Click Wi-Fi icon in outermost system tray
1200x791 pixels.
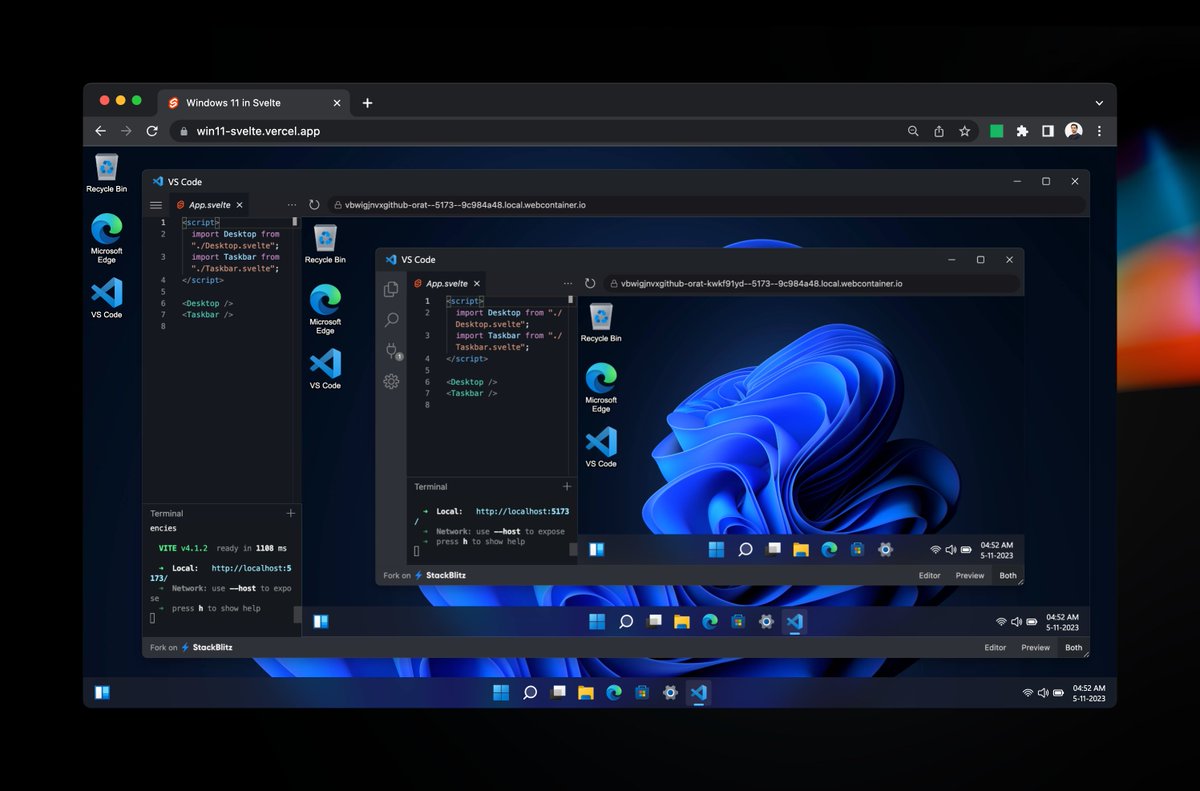pyautogui.click(x=1027, y=693)
